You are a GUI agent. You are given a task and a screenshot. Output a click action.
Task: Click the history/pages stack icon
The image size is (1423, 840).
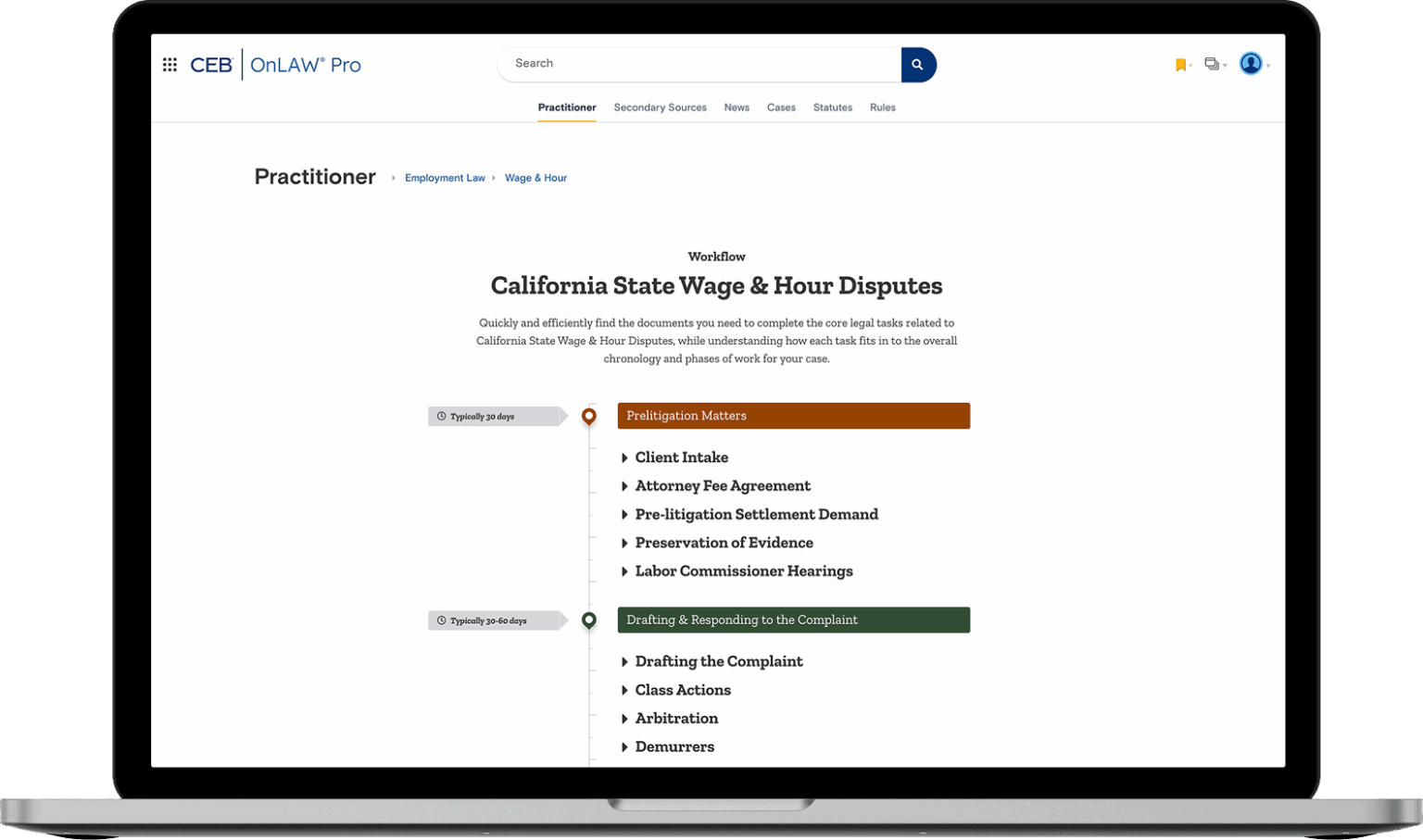(x=1212, y=63)
